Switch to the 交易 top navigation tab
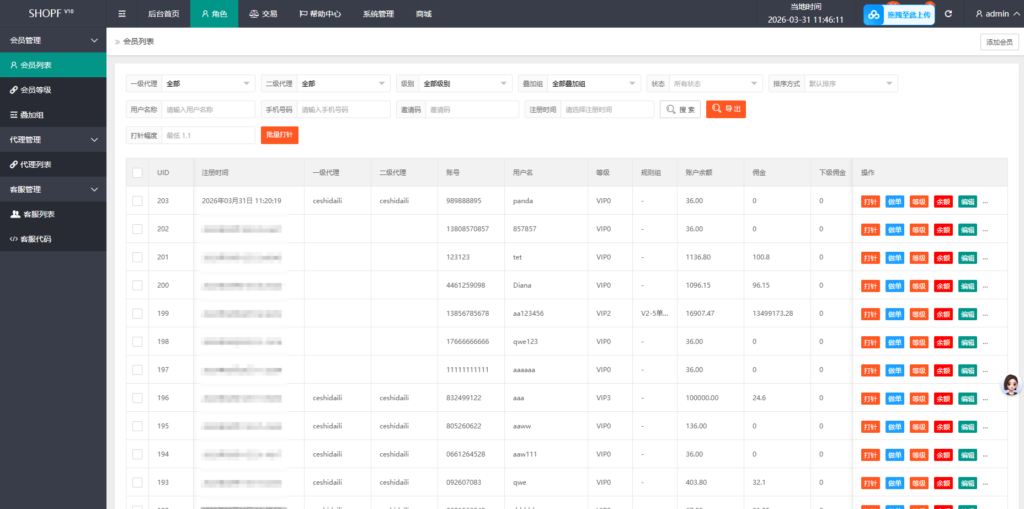This screenshot has width=1024, height=509. [264, 14]
